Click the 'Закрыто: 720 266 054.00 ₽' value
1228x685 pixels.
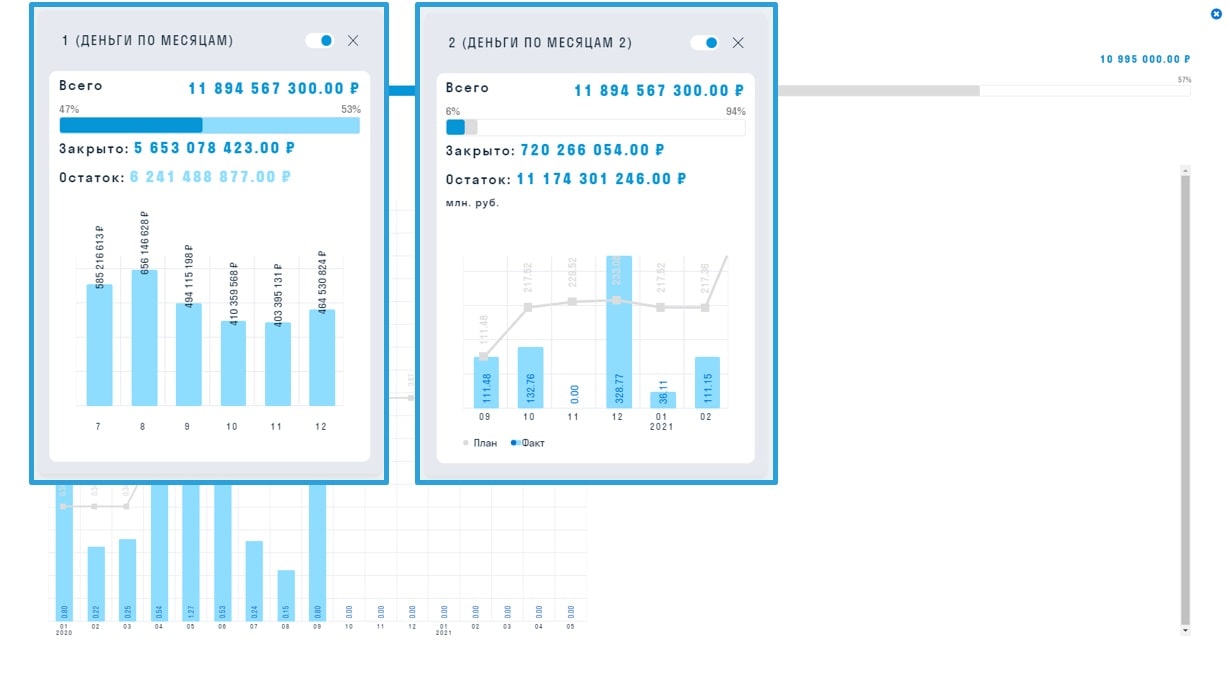point(593,150)
